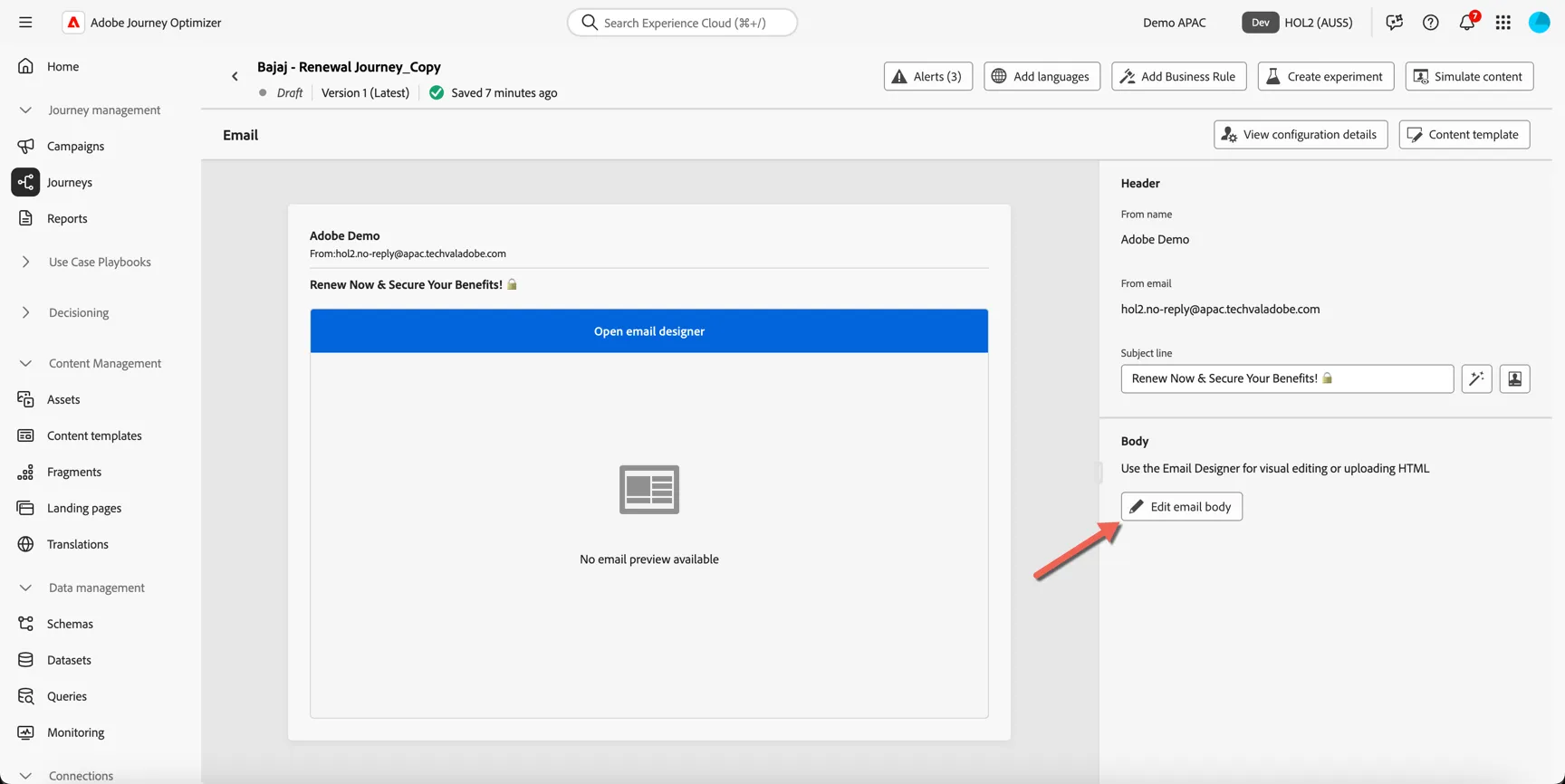Open the user profile avatar
The height and width of the screenshot is (784, 1565).
[1540, 23]
